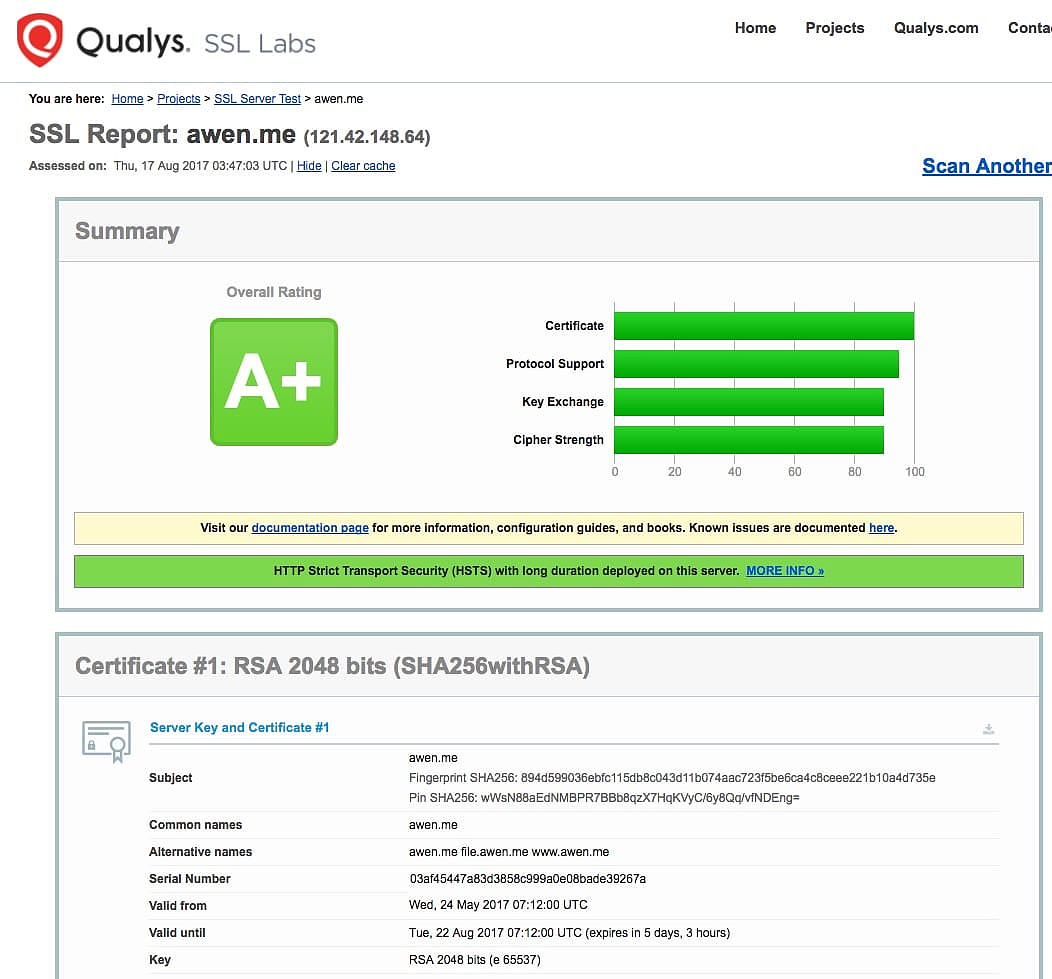Click the certificate badge icon
The height and width of the screenshot is (979, 1052).
tap(106, 741)
